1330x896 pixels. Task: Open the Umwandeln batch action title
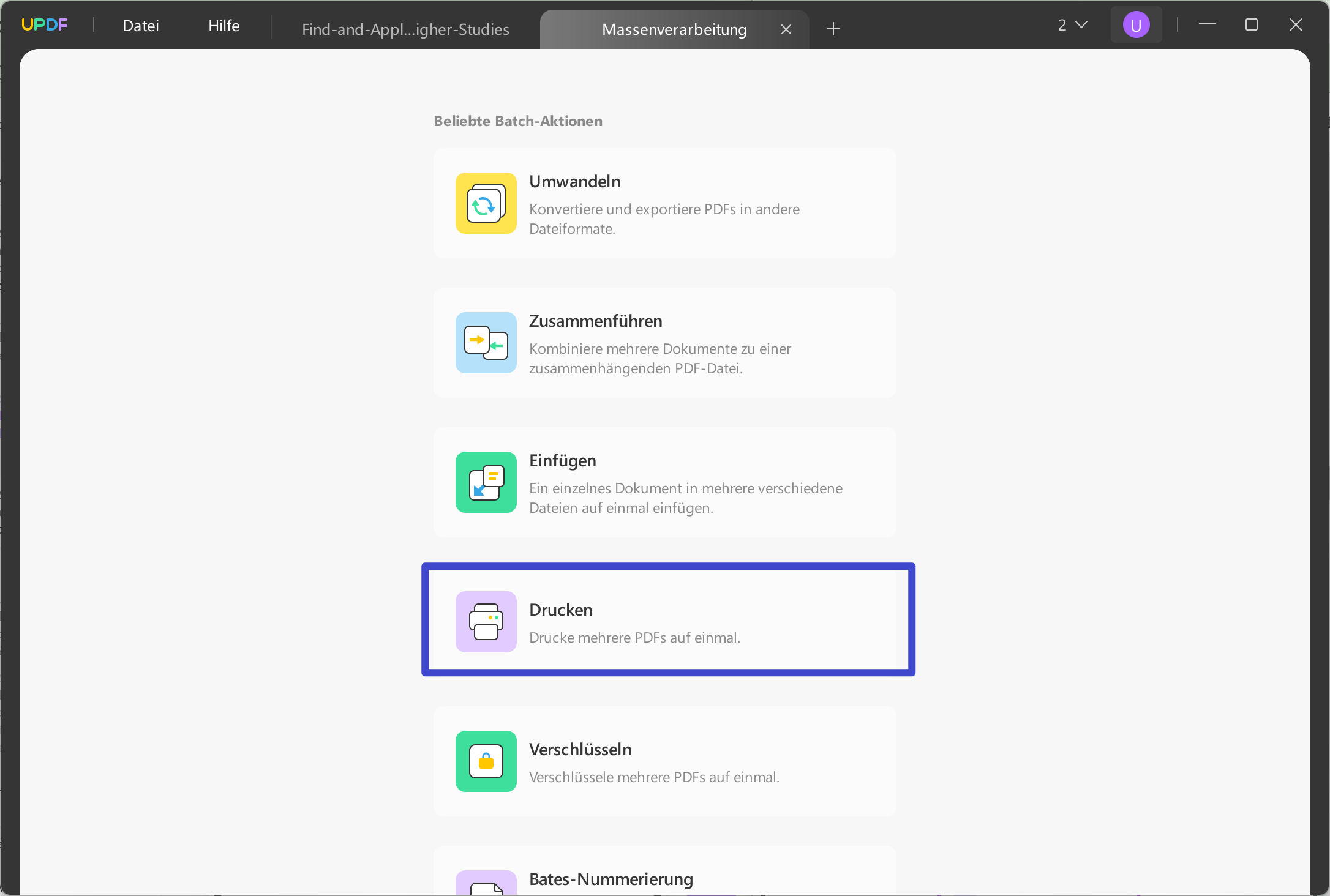pyautogui.click(x=575, y=182)
